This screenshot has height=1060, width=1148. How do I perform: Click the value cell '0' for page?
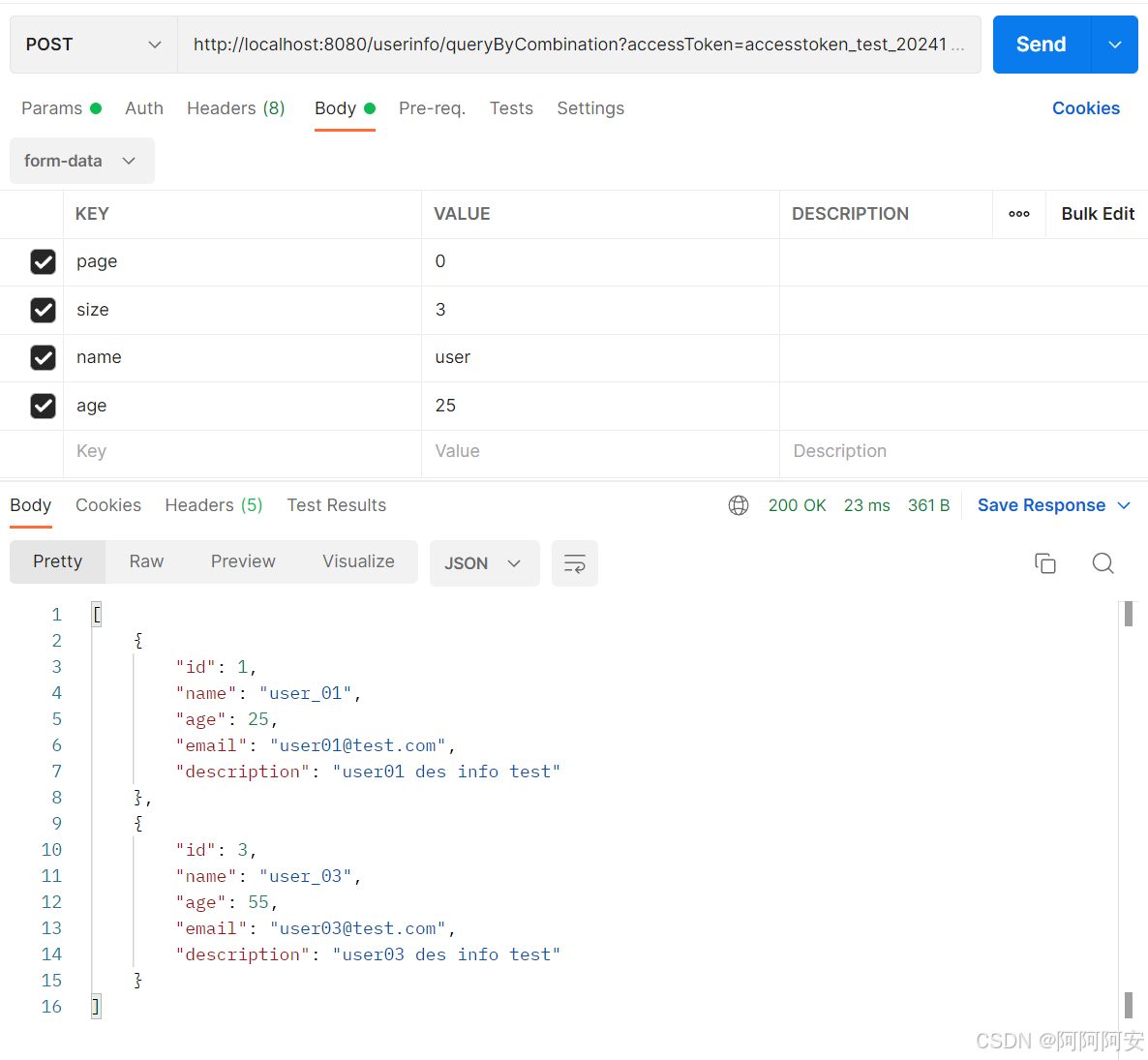(x=600, y=261)
